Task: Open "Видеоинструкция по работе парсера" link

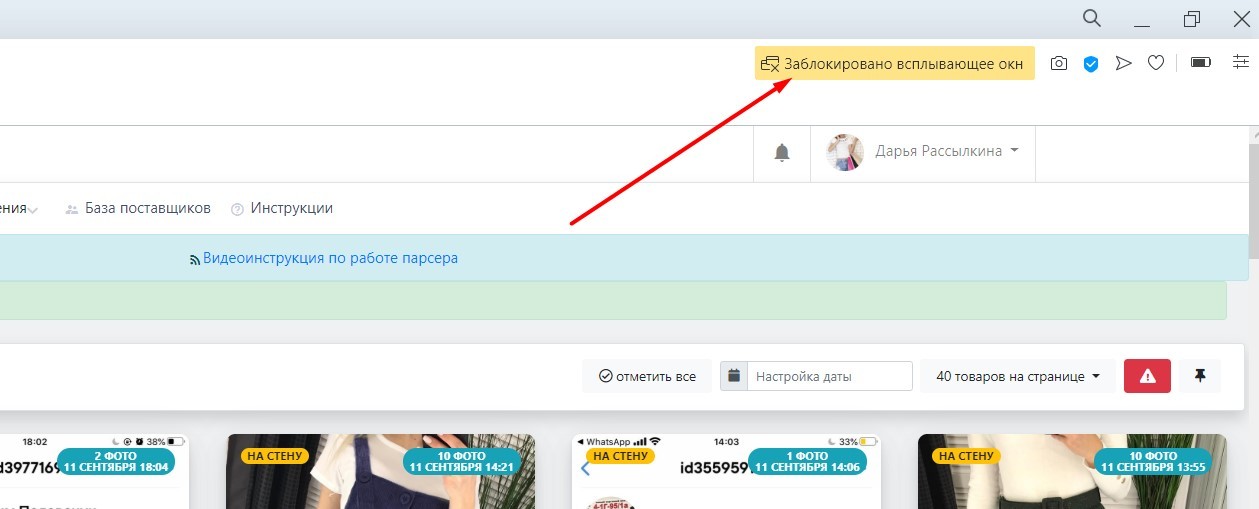Action: [329, 258]
